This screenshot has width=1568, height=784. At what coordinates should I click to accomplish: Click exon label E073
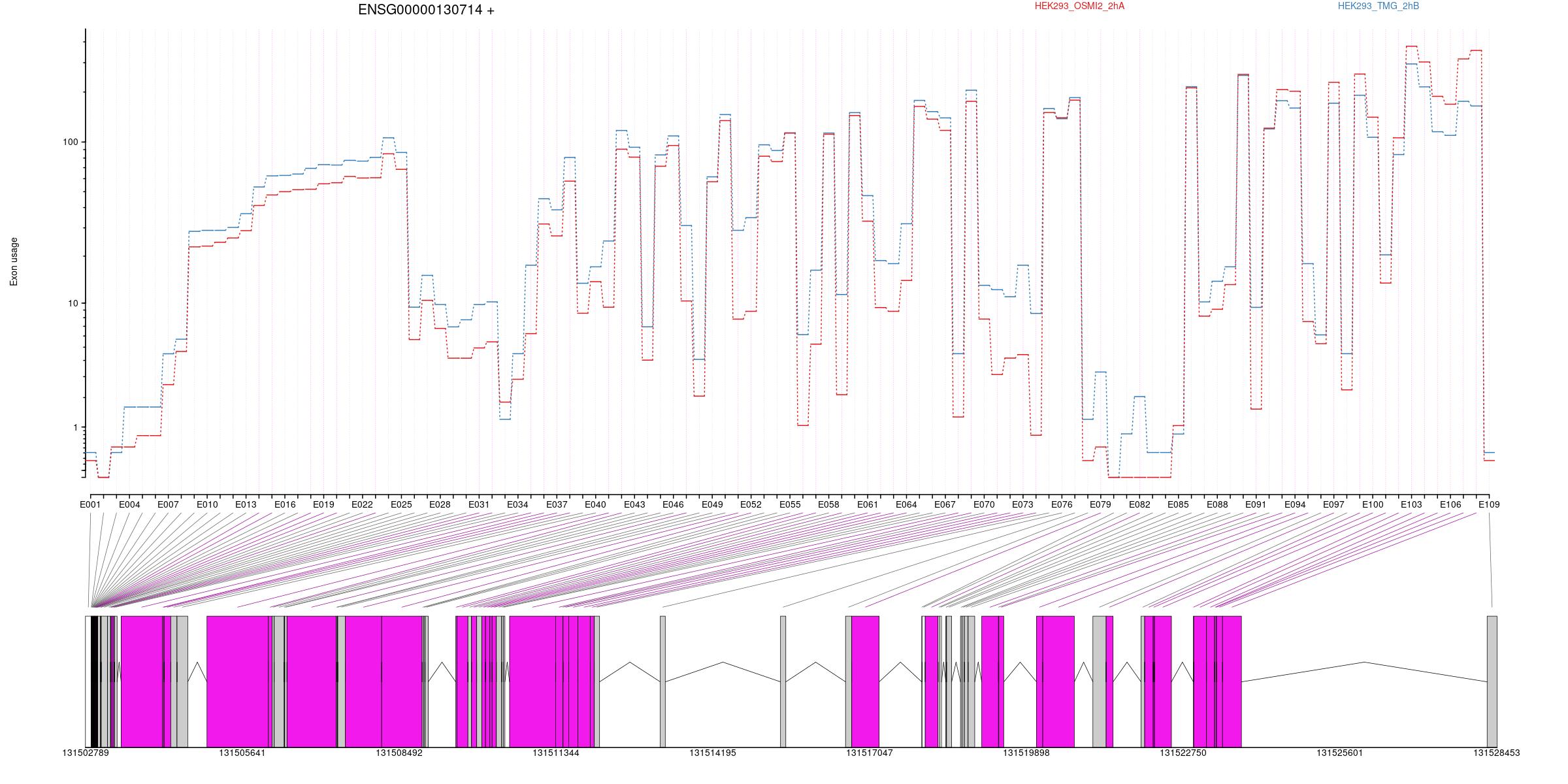point(1022,504)
